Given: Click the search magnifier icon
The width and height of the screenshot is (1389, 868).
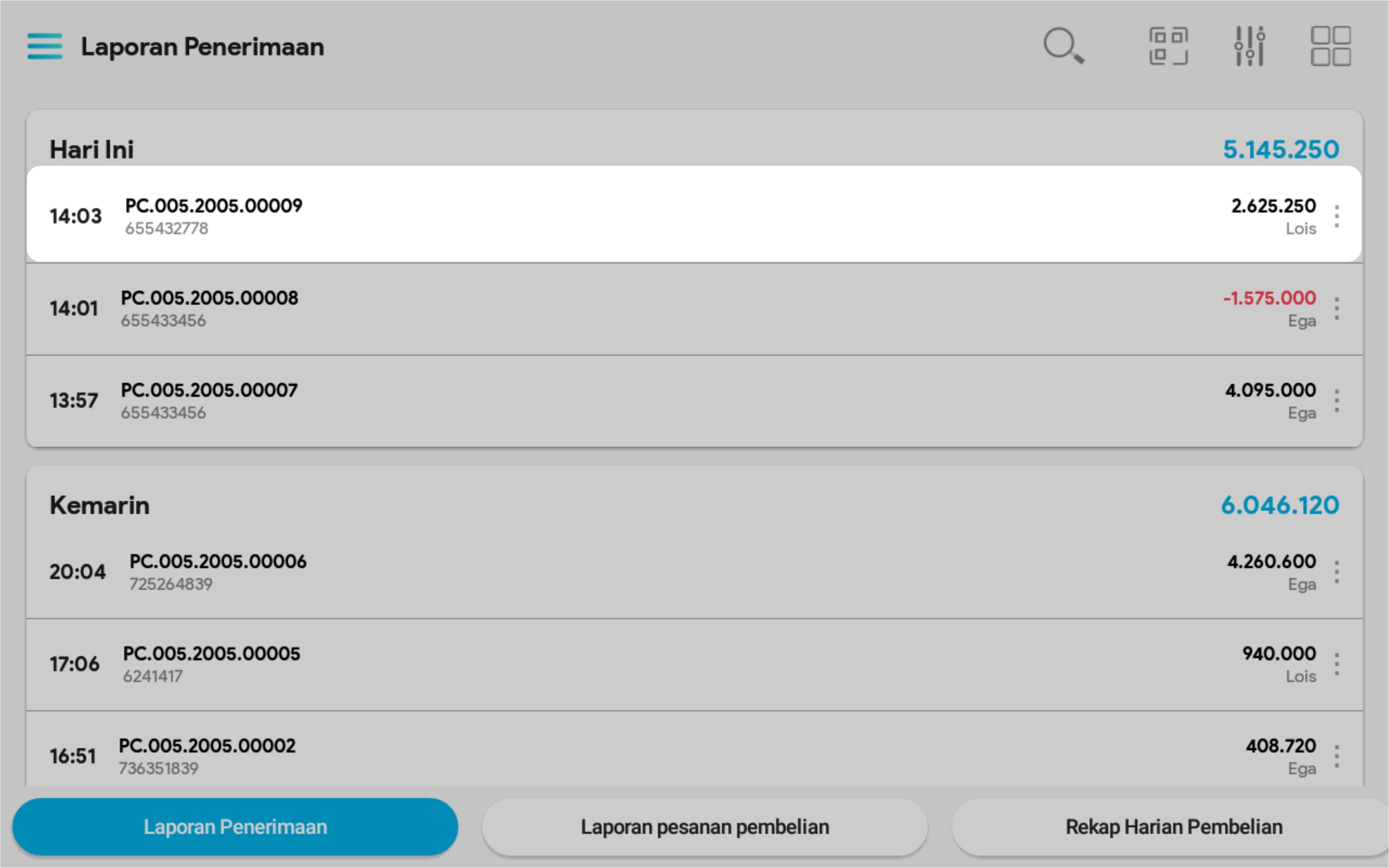Looking at the screenshot, I should (1064, 45).
